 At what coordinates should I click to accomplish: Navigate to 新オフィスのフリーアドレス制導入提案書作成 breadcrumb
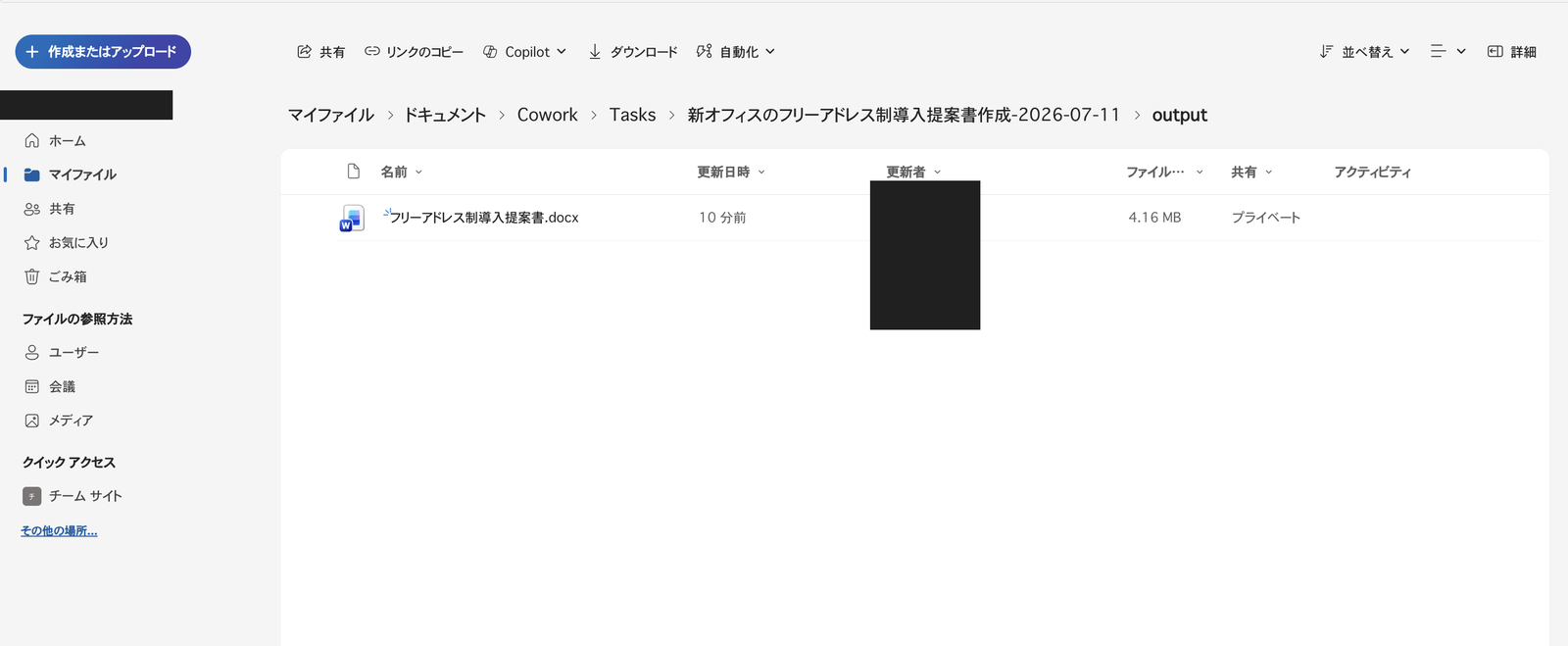point(904,115)
